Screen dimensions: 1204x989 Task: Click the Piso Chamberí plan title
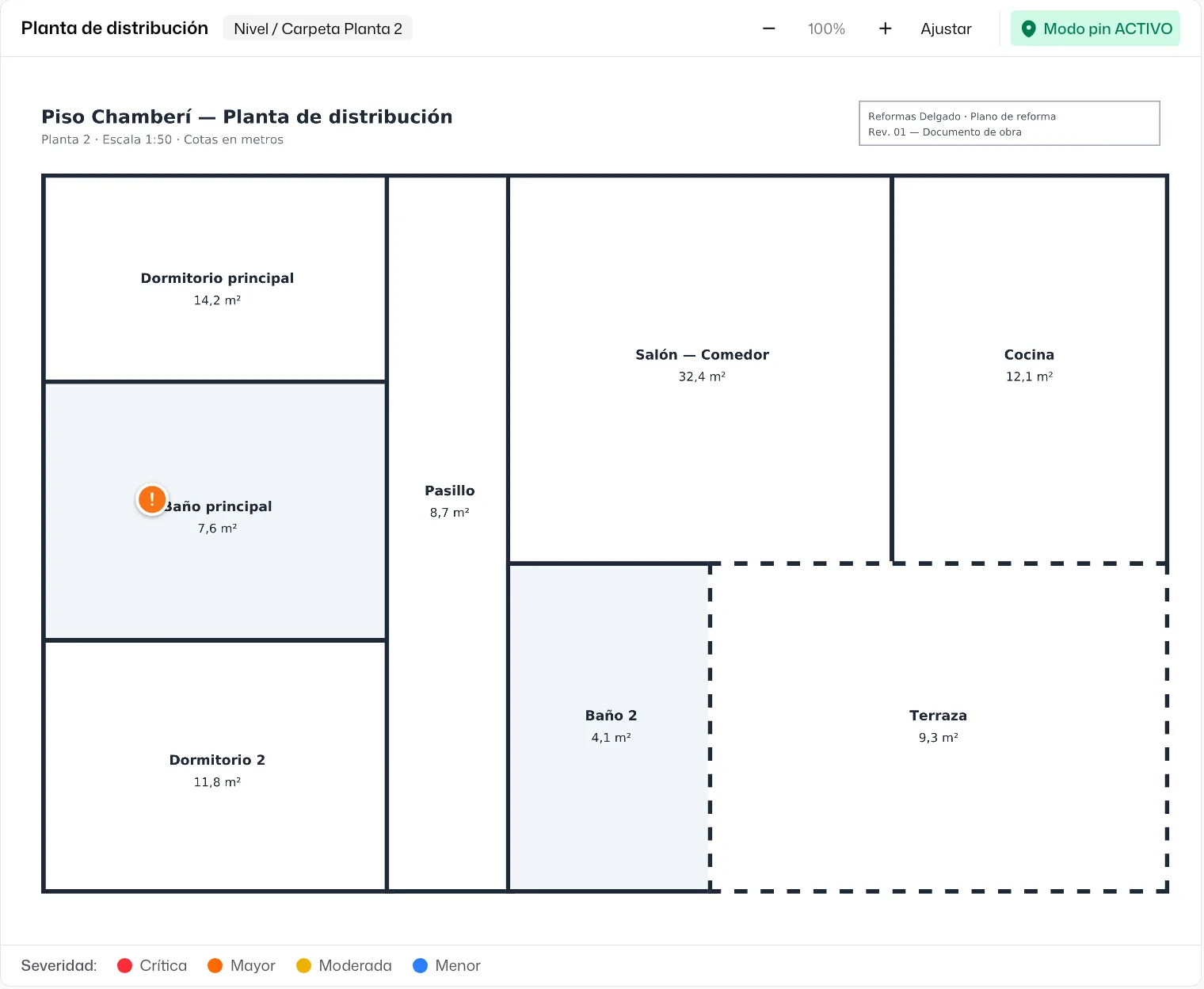click(x=247, y=116)
